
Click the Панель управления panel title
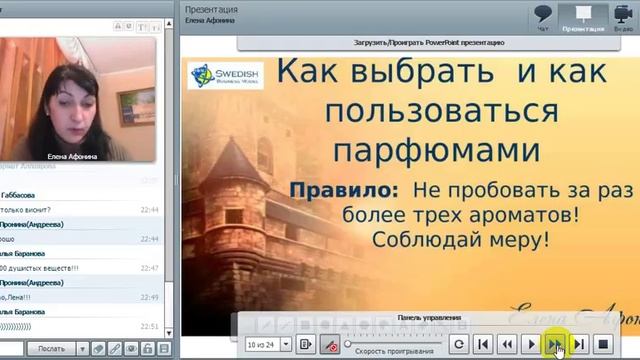(x=429, y=318)
